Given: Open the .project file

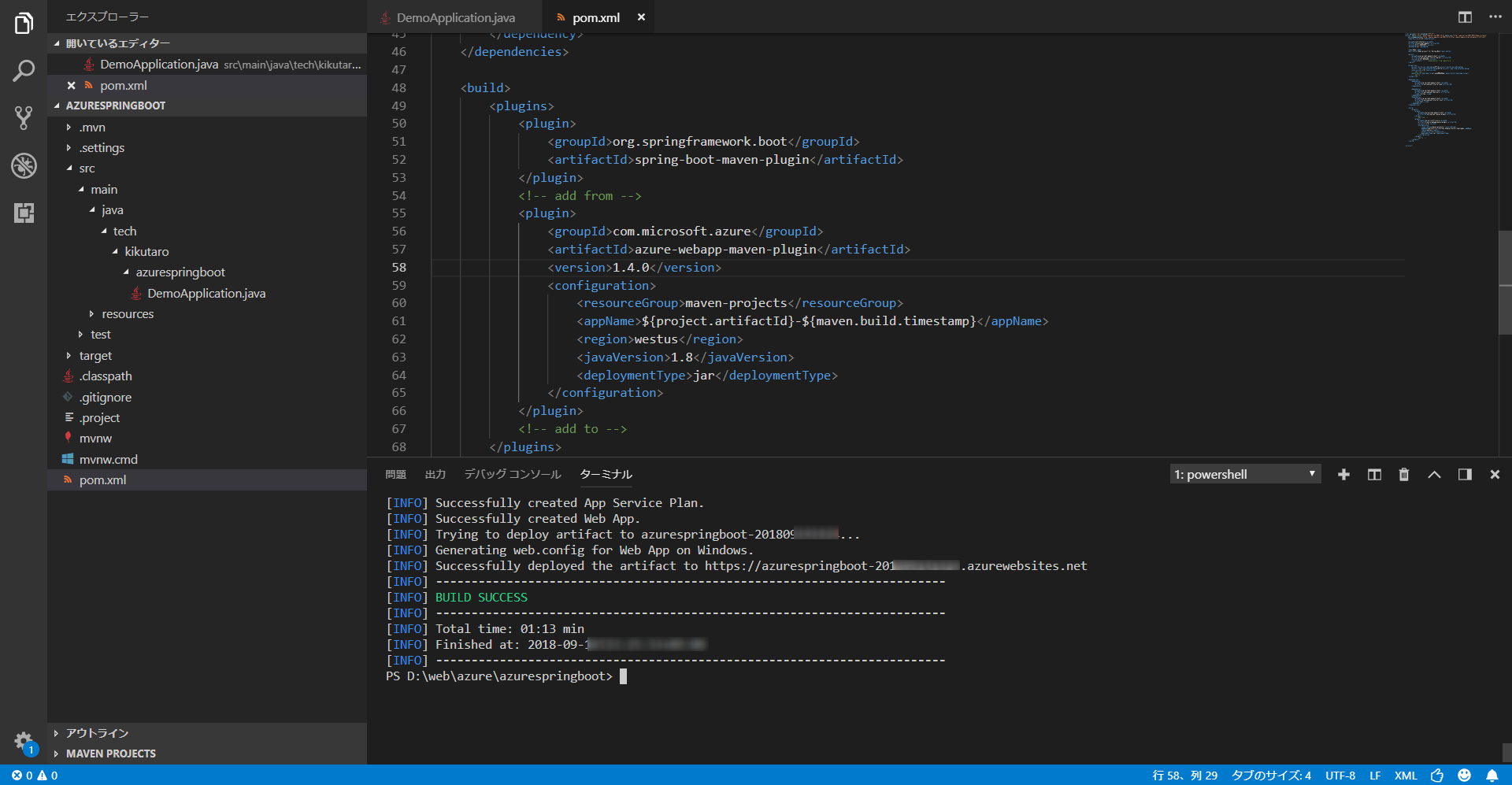Looking at the screenshot, I should click(x=99, y=418).
